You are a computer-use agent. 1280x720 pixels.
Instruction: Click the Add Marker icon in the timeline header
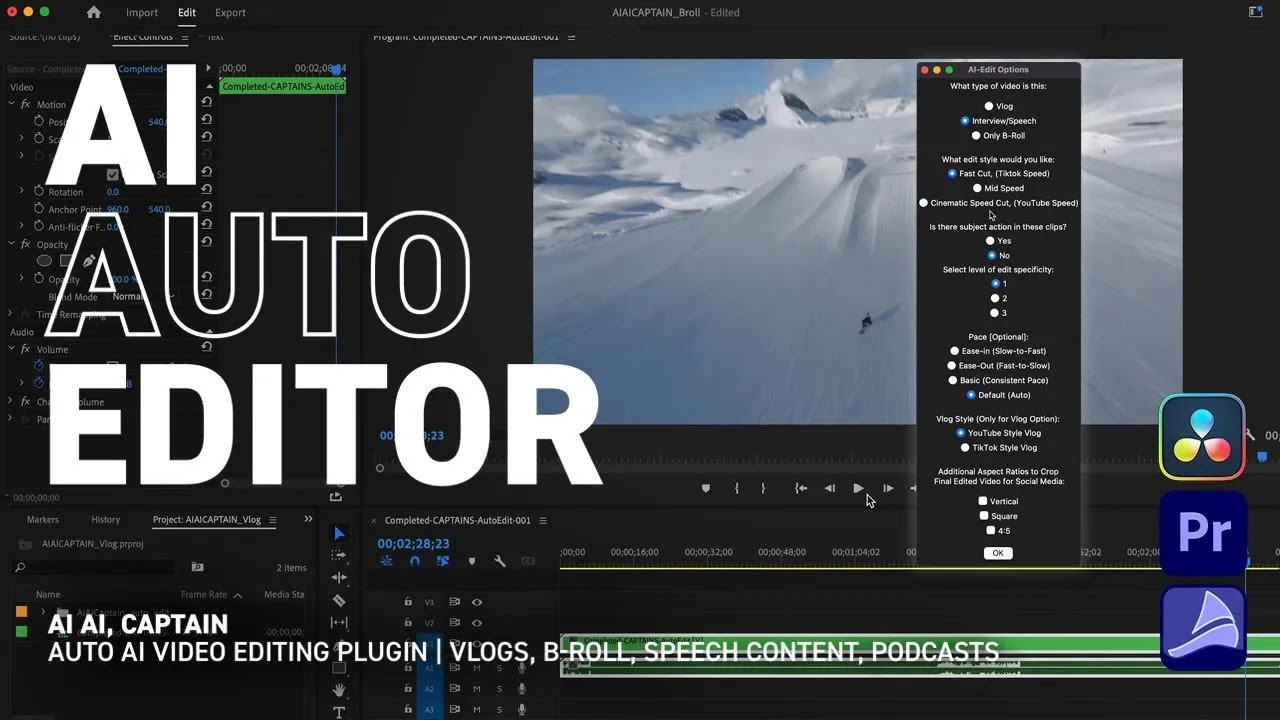[x=470, y=561]
